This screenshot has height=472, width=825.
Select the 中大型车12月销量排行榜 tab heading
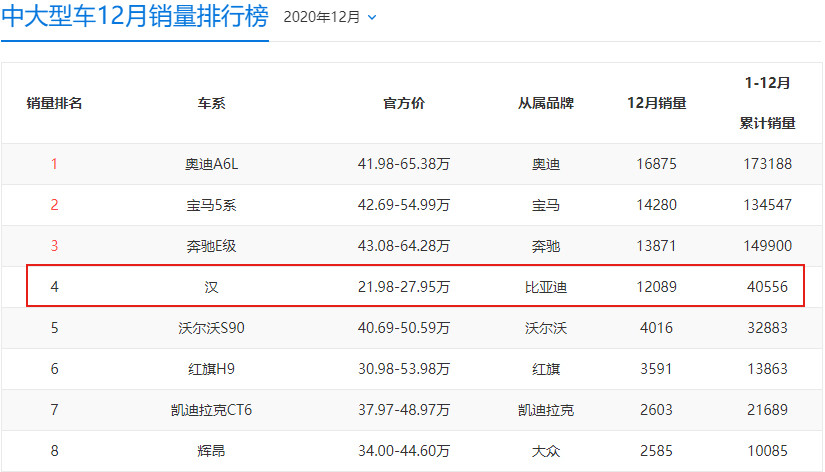click(x=135, y=16)
